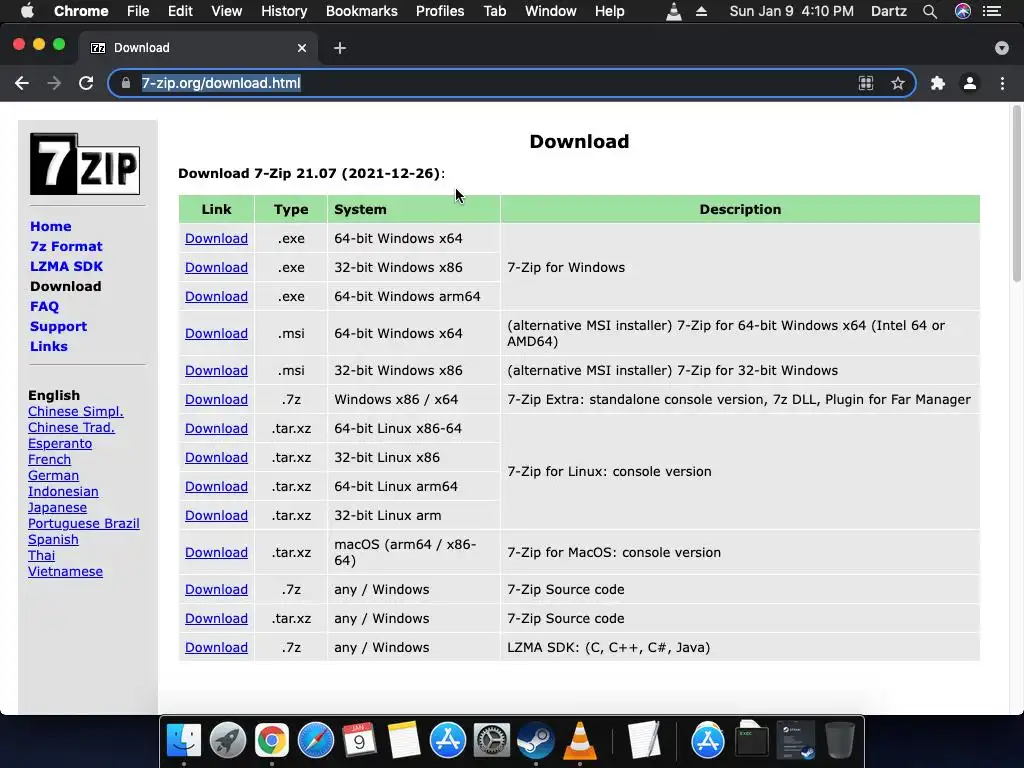Open Steam from the dock
1024x768 pixels.
click(536, 741)
